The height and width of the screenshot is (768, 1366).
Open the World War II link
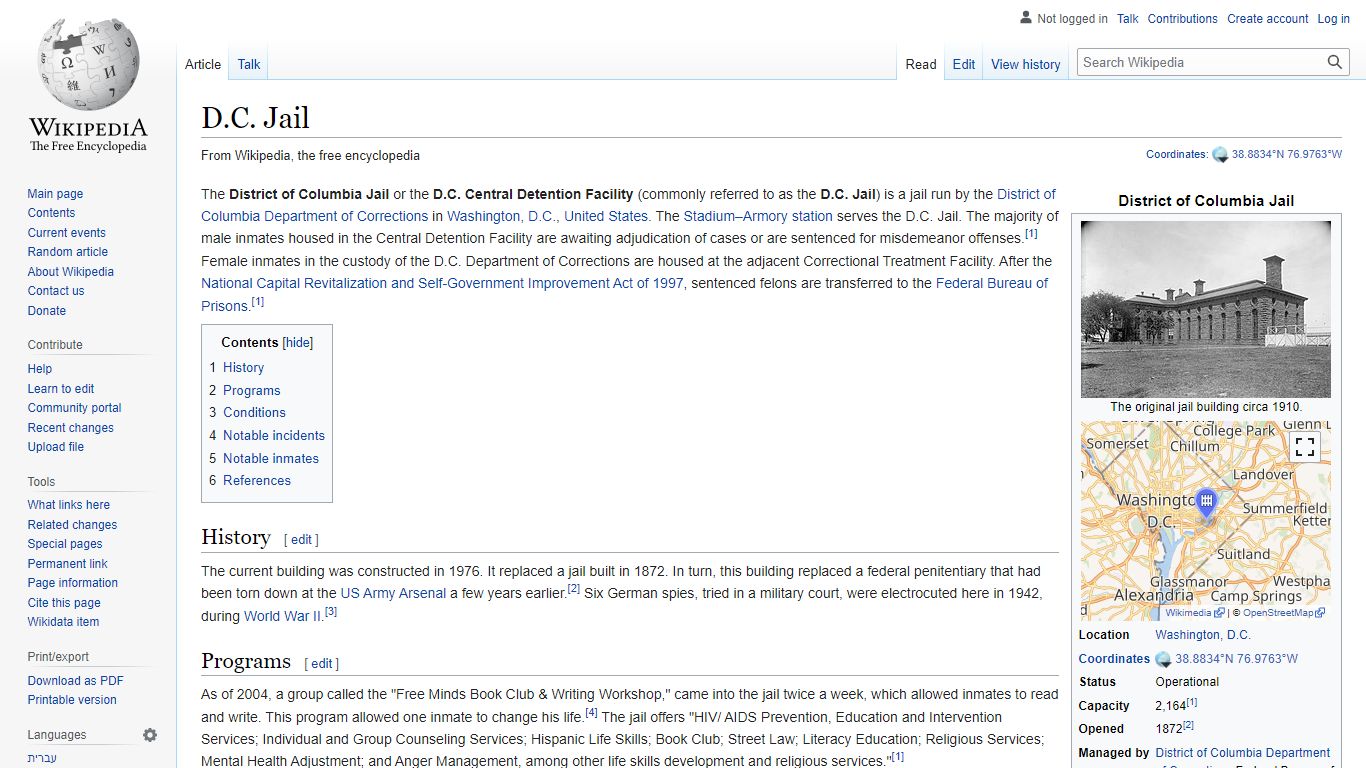tap(283, 616)
